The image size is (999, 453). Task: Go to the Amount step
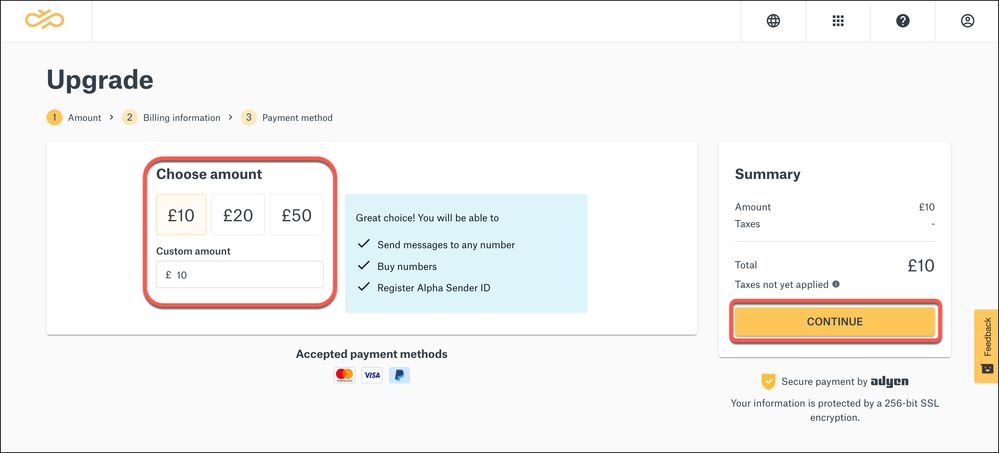pos(75,118)
